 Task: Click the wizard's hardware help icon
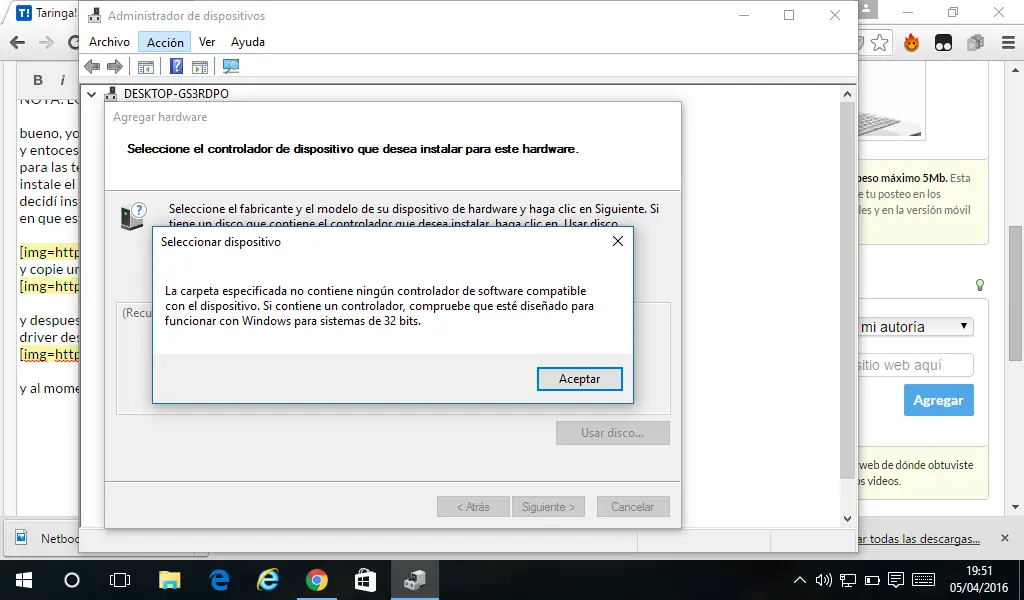point(133,216)
